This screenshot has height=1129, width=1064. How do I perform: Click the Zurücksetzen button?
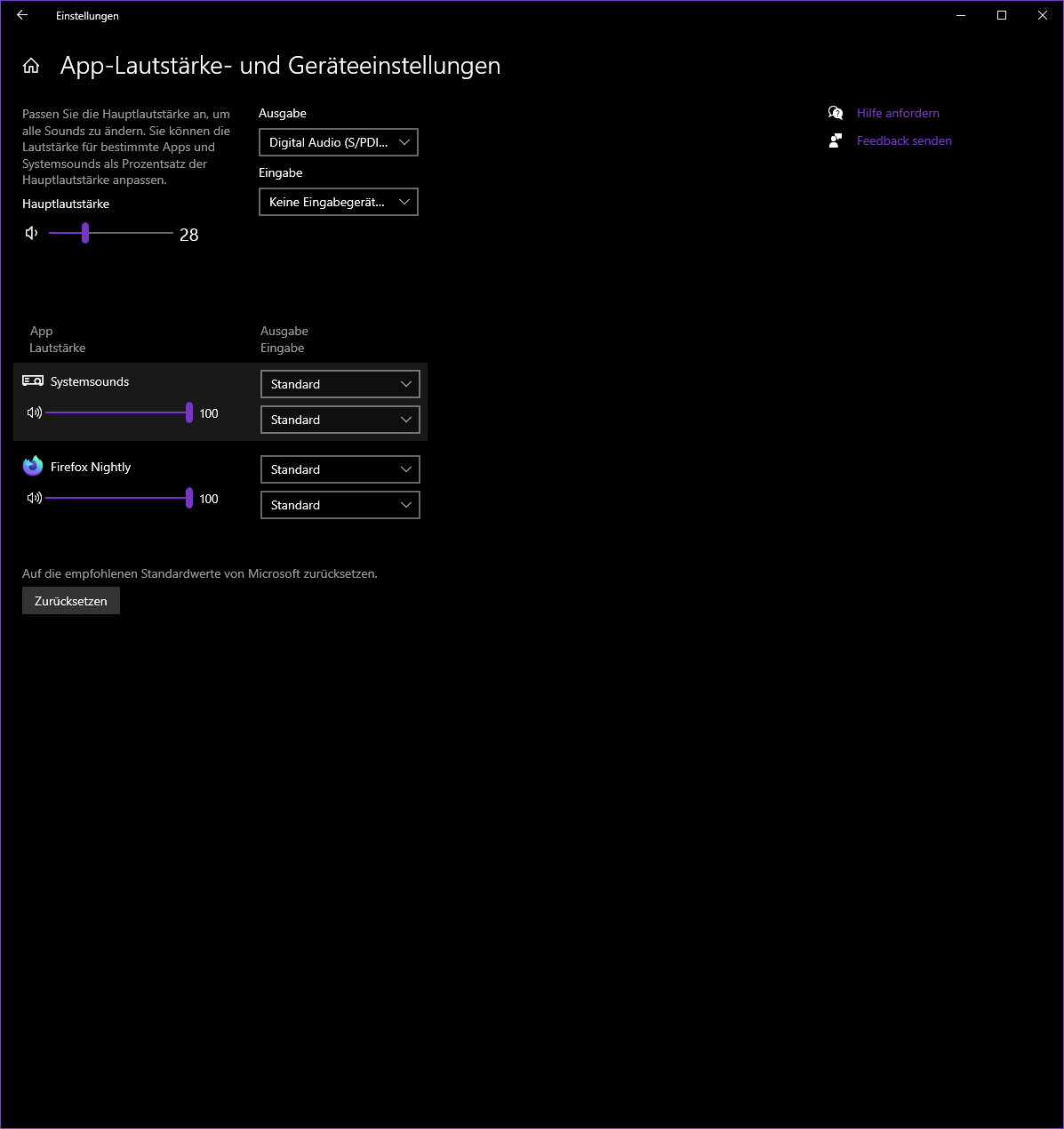coord(71,601)
